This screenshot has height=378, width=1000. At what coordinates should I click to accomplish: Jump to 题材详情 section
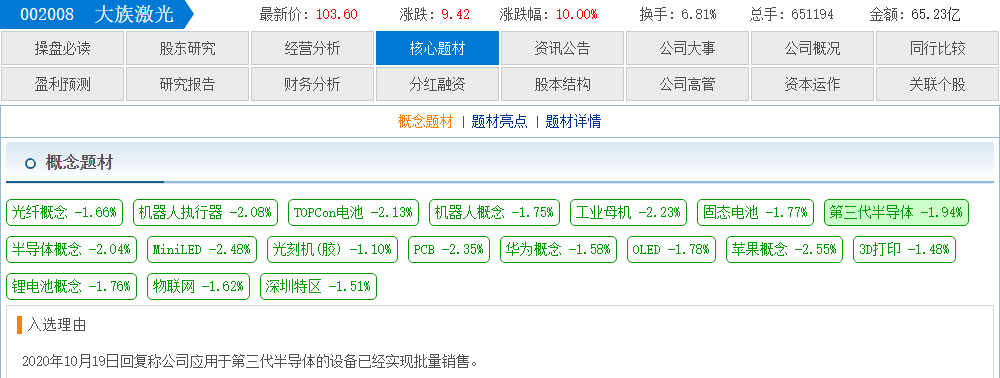click(573, 122)
